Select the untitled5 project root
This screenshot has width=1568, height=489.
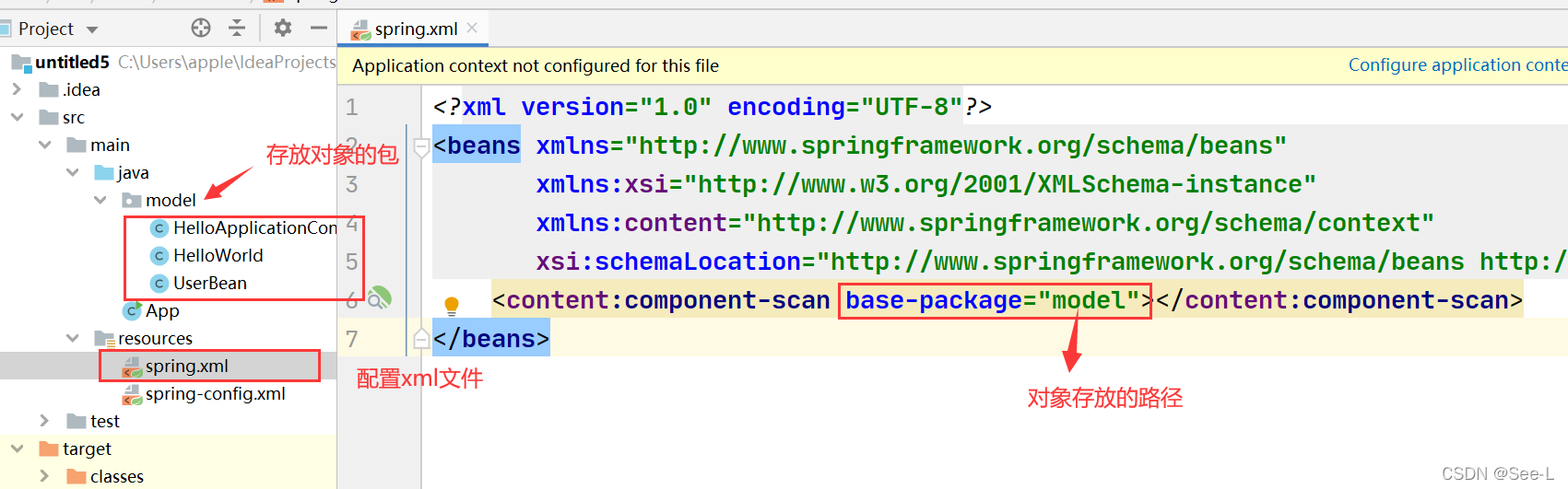pyautogui.click(x=72, y=62)
